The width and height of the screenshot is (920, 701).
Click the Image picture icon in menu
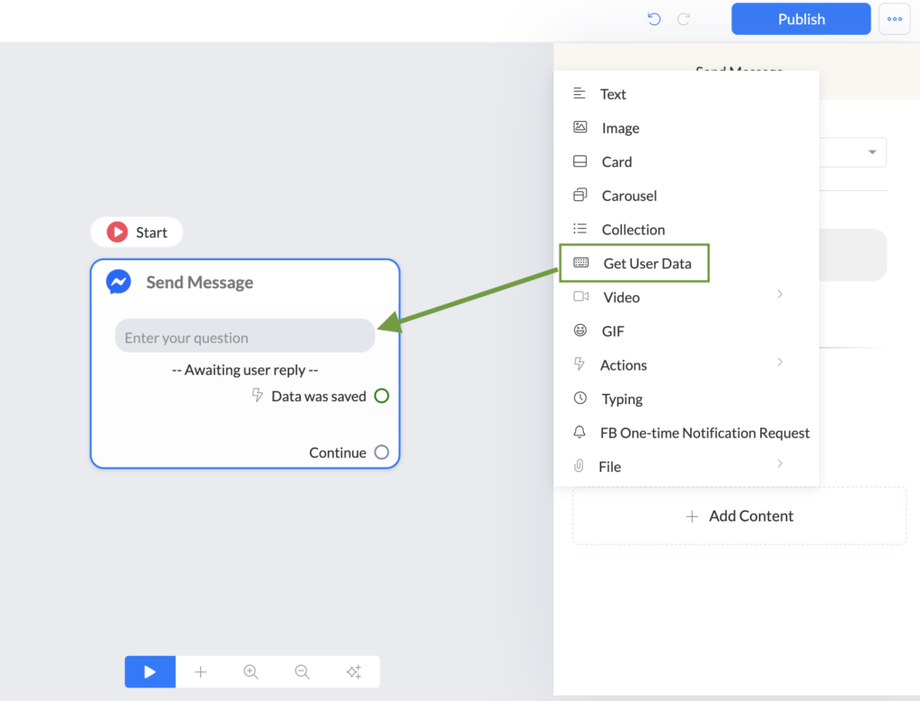580,127
